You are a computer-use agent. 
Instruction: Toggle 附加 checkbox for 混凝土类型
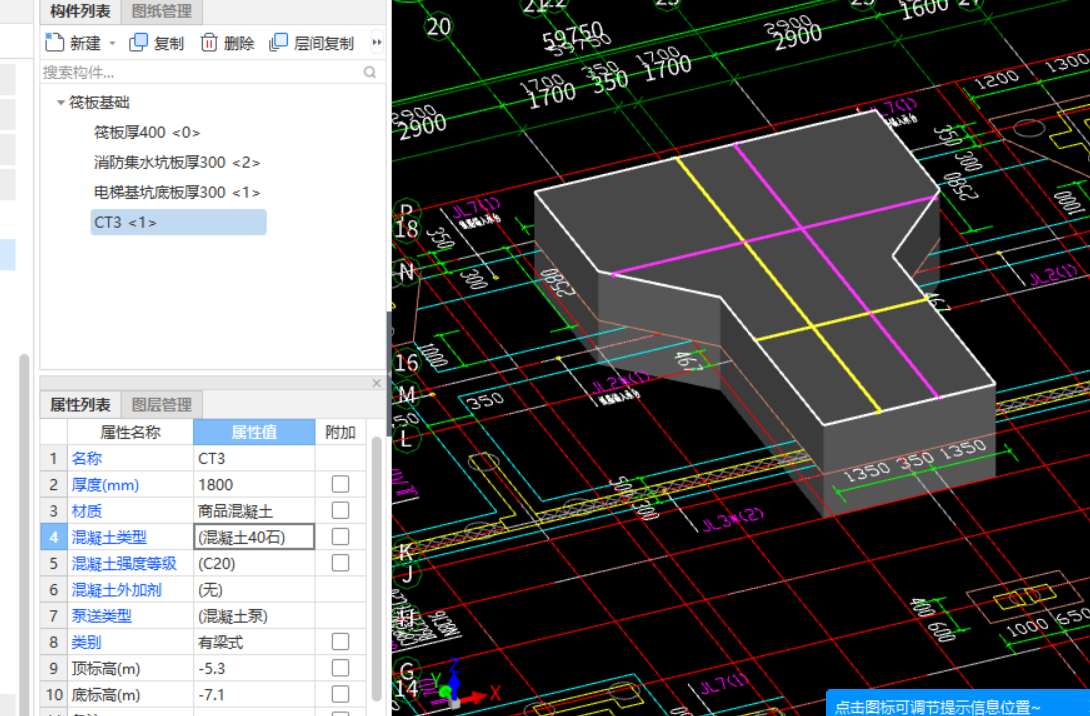(340, 537)
